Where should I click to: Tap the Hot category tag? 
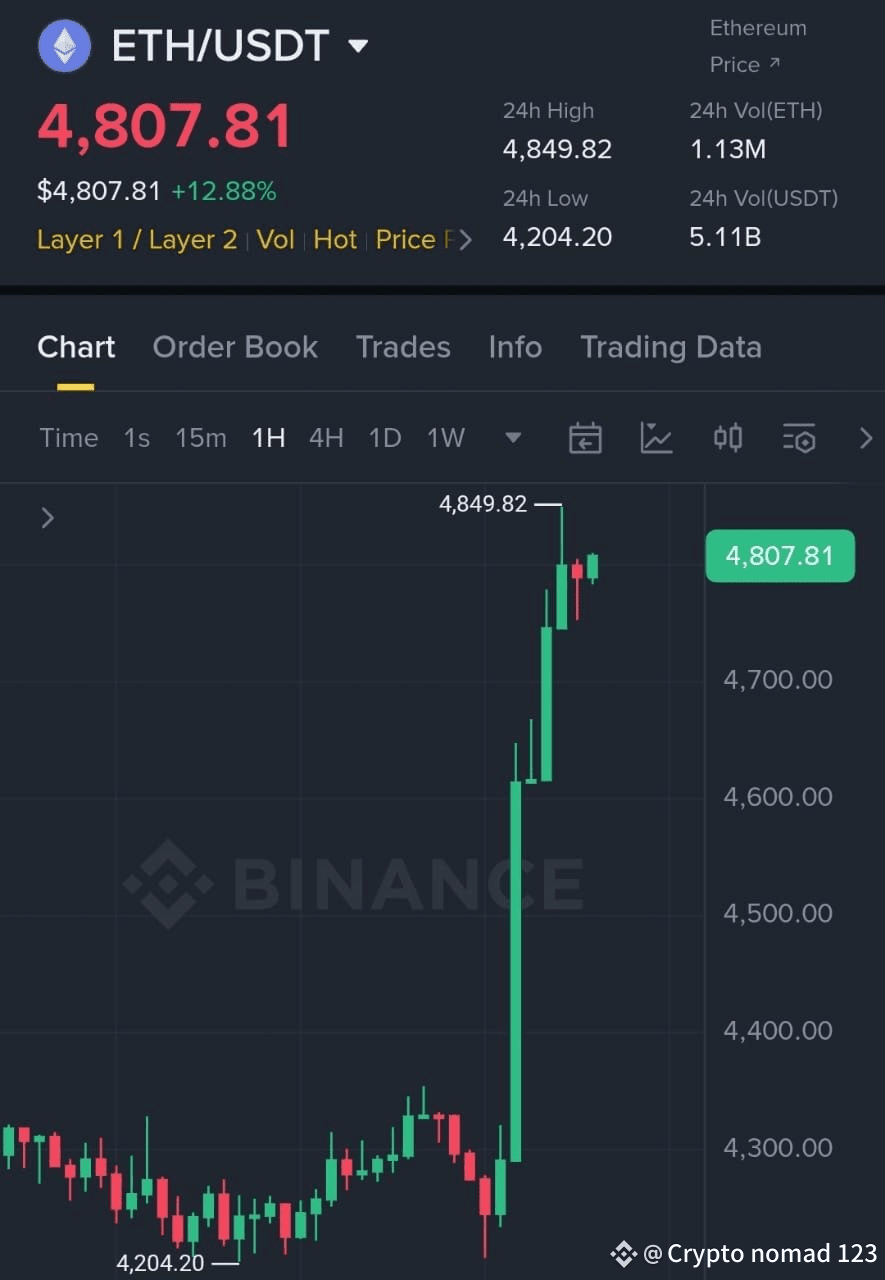point(335,240)
